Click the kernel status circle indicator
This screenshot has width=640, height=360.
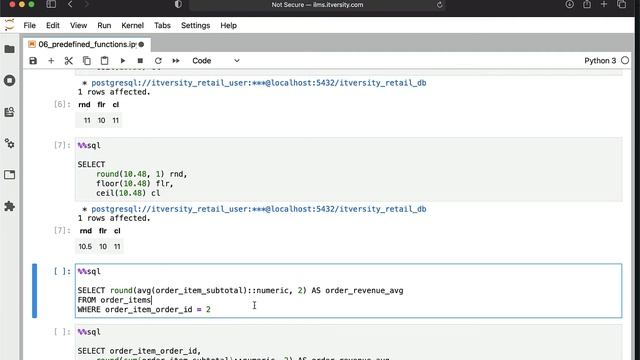625,61
